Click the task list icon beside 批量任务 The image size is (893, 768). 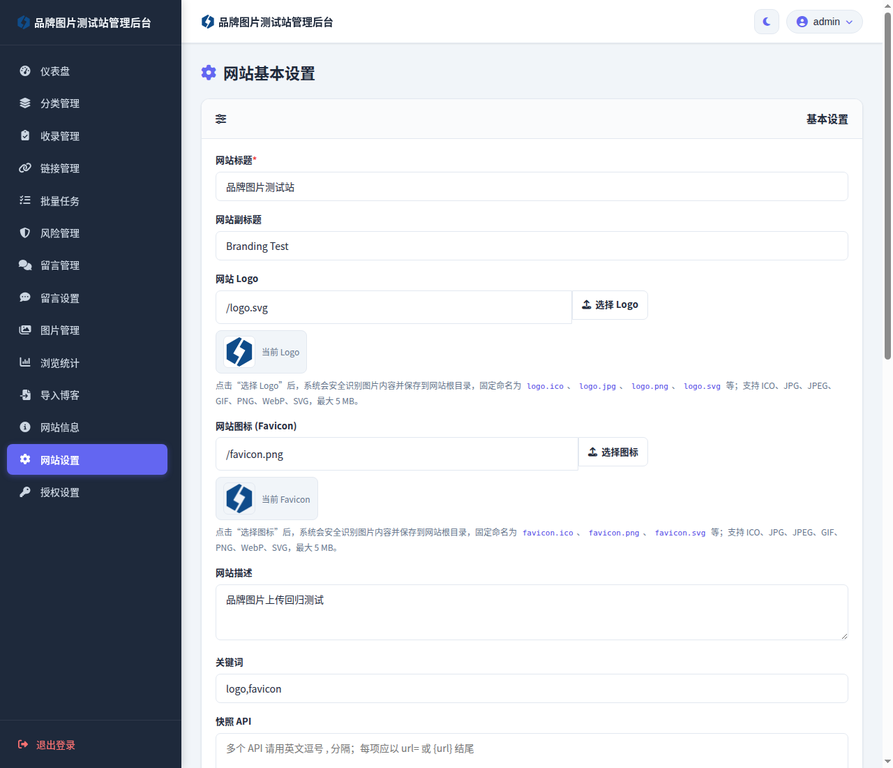pyautogui.click(x=25, y=200)
